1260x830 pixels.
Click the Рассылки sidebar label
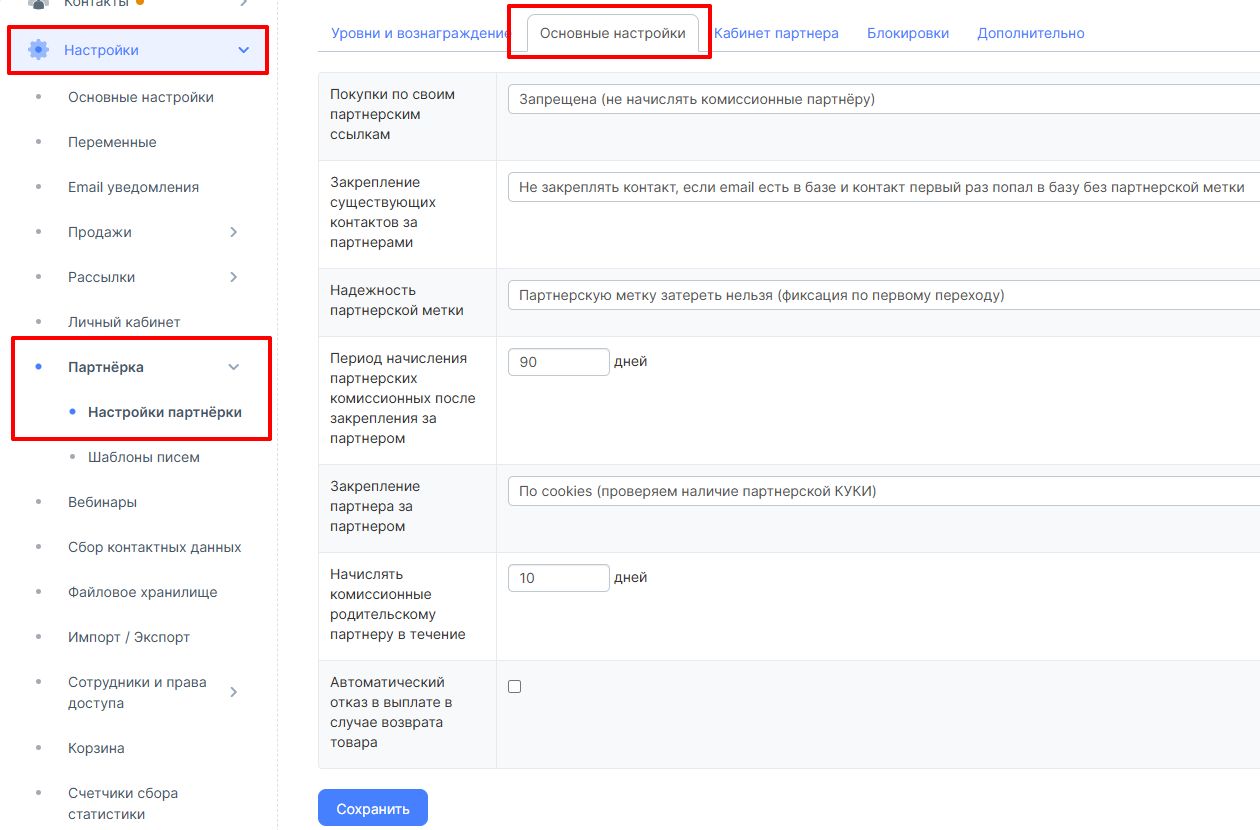101,277
